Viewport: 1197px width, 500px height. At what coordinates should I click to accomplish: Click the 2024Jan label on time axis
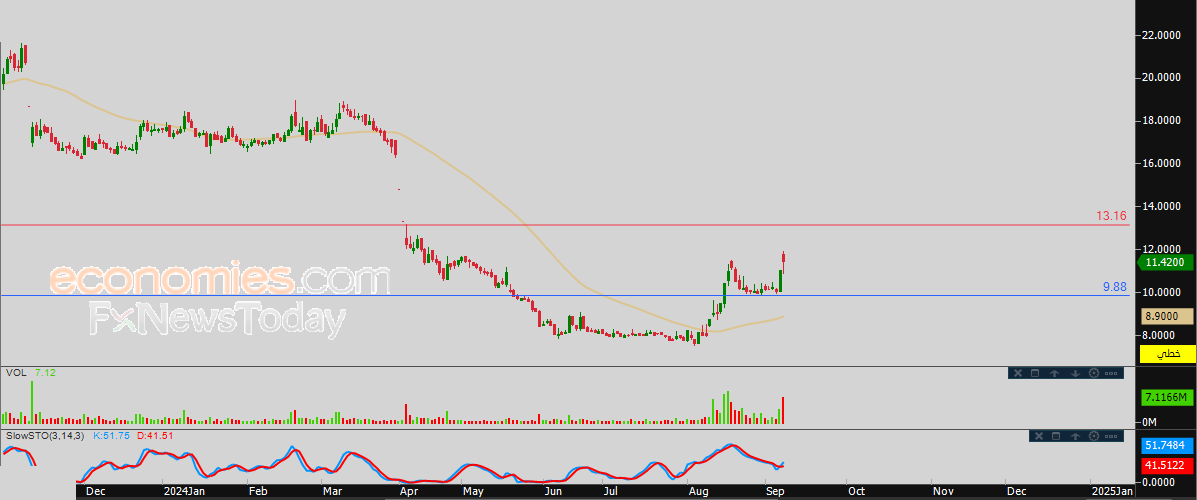(185, 491)
